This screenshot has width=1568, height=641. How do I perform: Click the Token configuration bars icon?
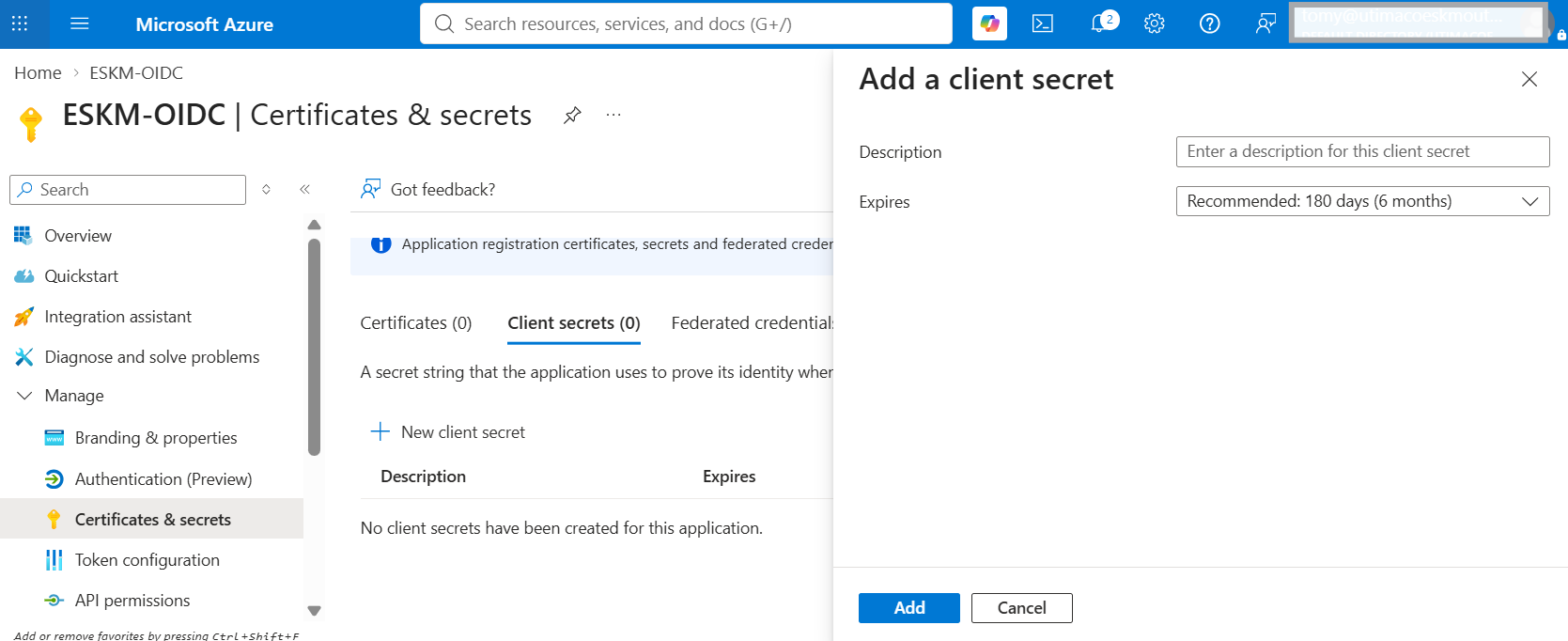[x=54, y=560]
